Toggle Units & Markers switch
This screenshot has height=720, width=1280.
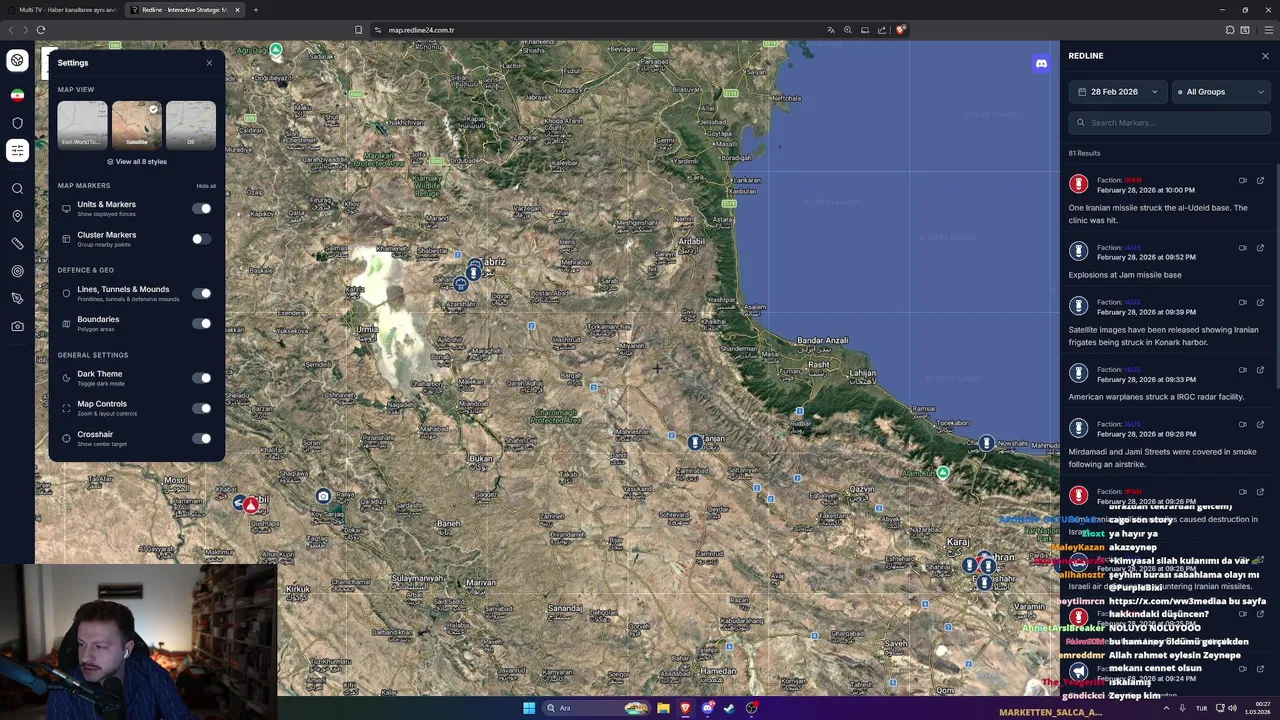click(x=202, y=208)
